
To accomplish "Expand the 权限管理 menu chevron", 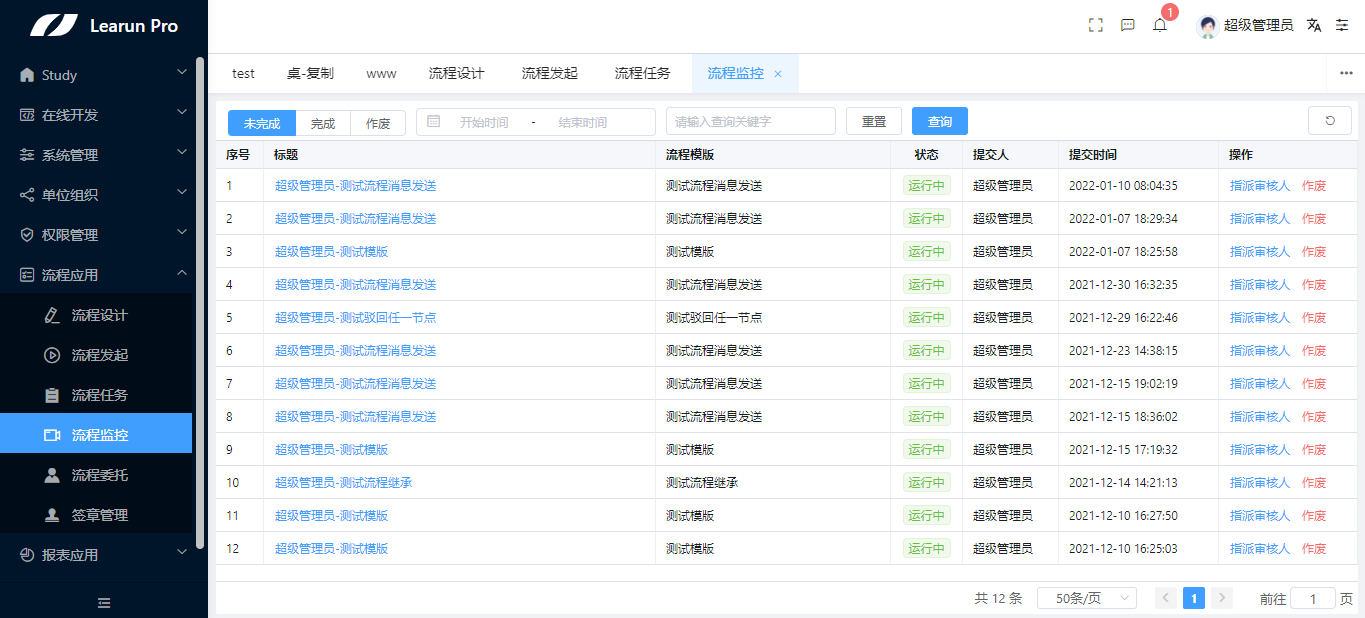I will (x=181, y=233).
